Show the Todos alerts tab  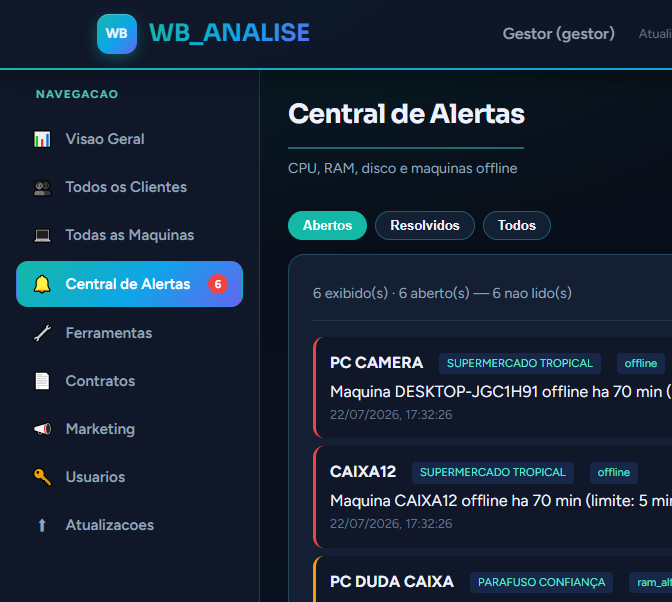(x=516, y=225)
